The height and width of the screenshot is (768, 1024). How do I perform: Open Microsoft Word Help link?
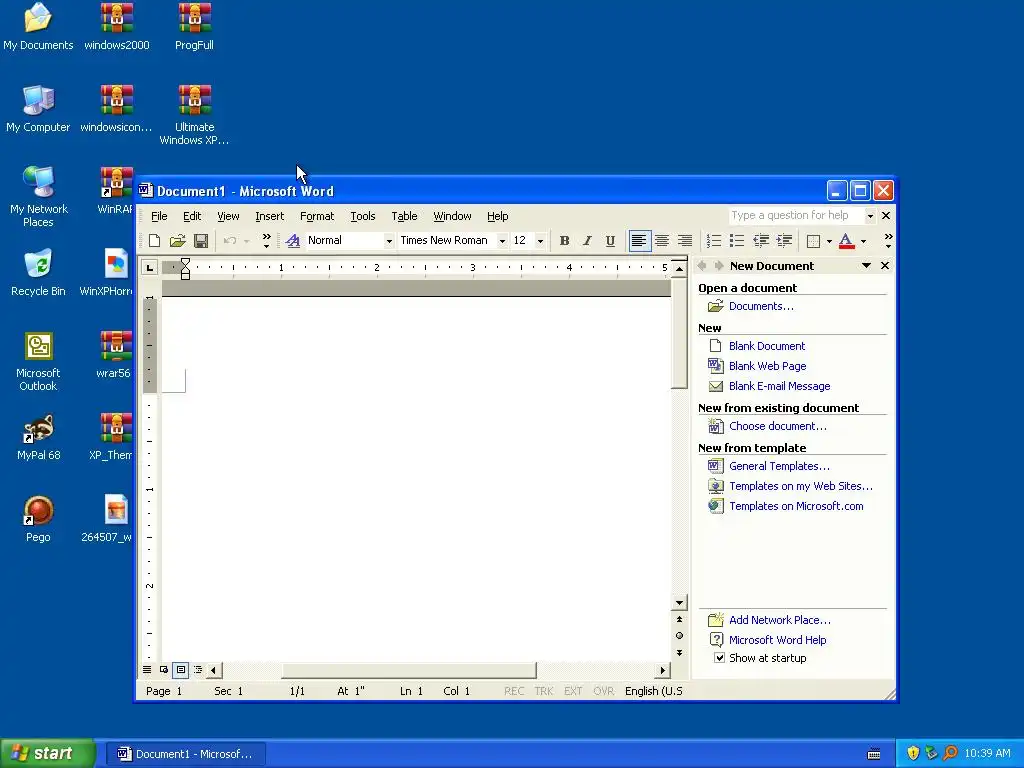tap(777, 640)
